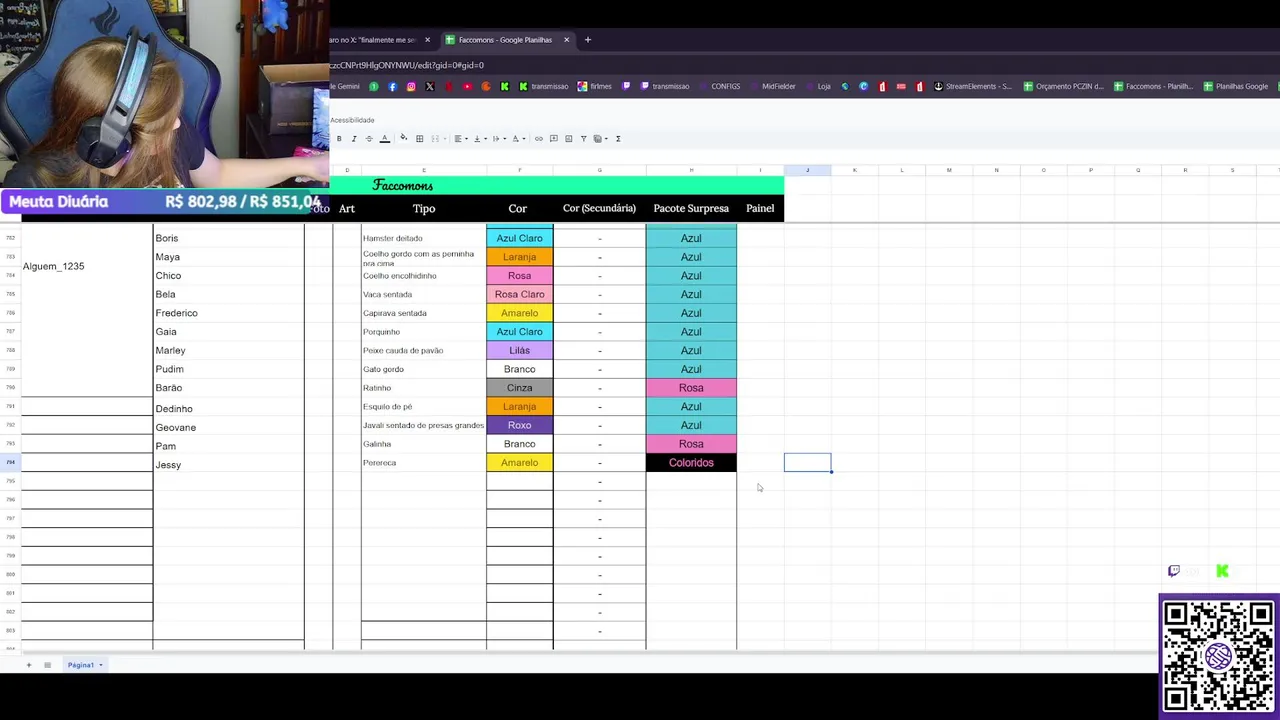Image resolution: width=1280 pixels, height=720 pixels.
Task: Open the cell borders tool
Action: pos(420,139)
